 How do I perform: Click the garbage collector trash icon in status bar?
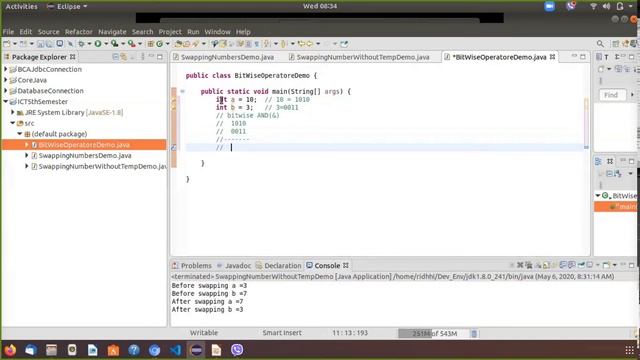tap(474, 333)
